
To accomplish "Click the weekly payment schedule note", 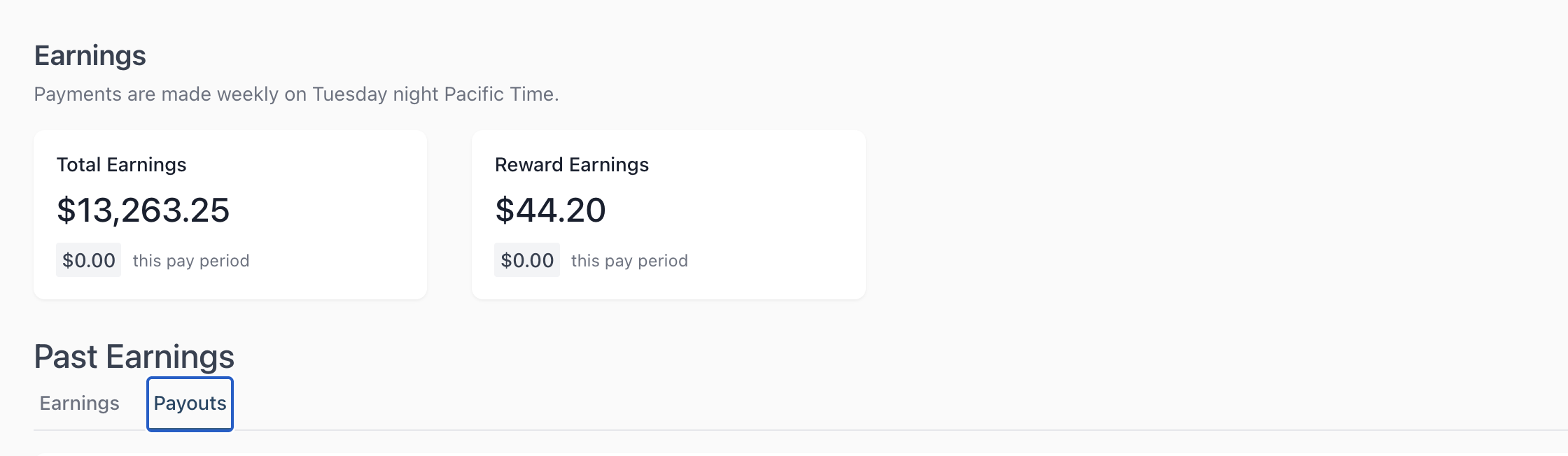I will point(296,94).
